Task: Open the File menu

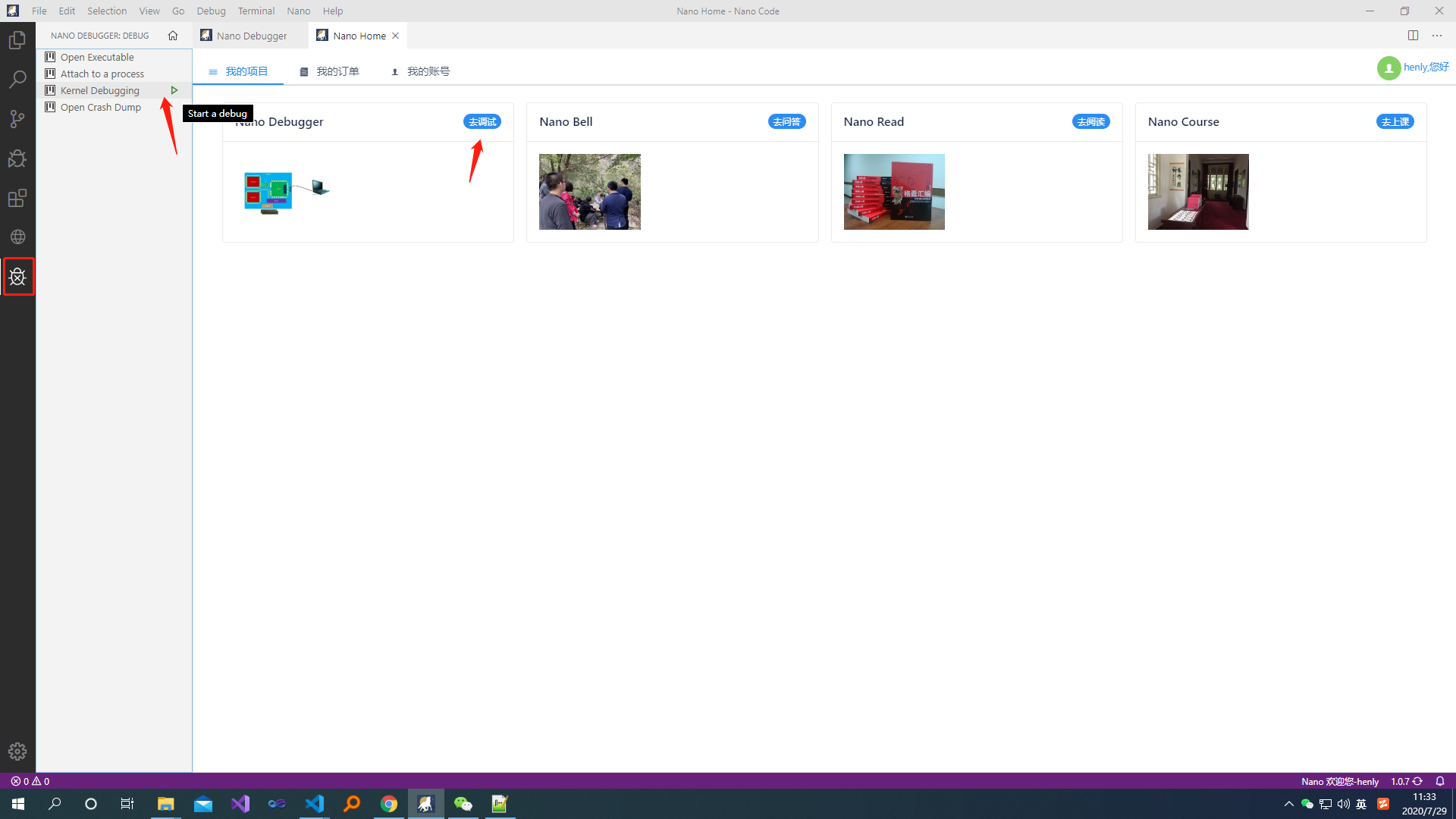Action: coord(39,11)
